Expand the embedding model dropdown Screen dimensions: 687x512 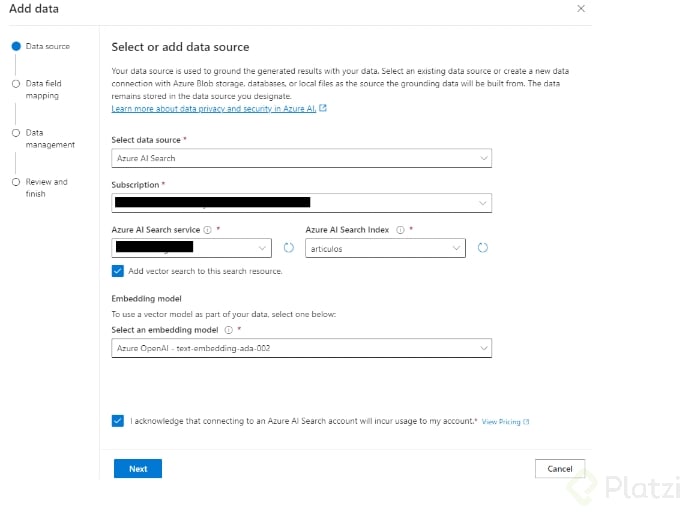(x=301, y=348)
